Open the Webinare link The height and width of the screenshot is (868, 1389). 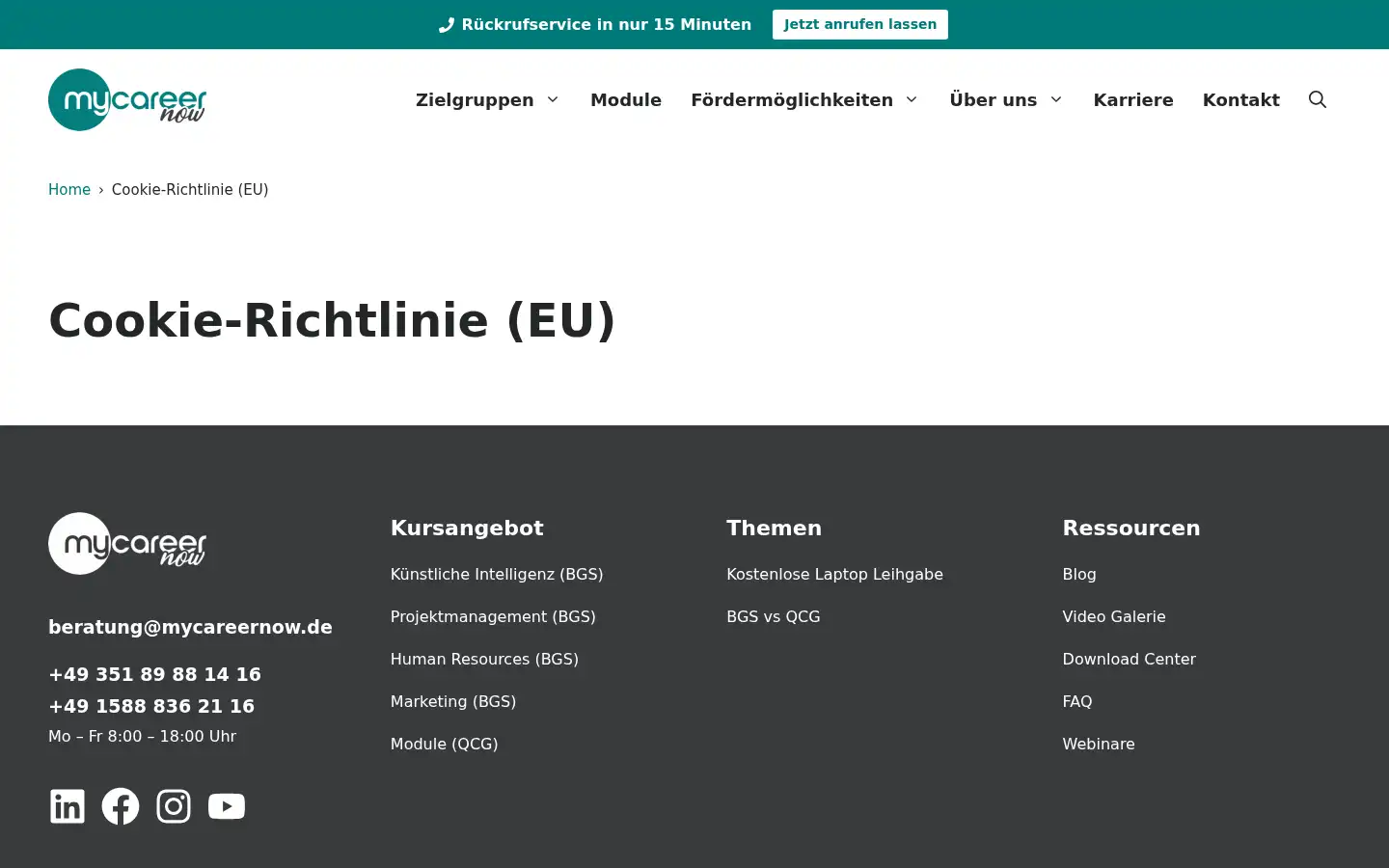click(1099, 744)
